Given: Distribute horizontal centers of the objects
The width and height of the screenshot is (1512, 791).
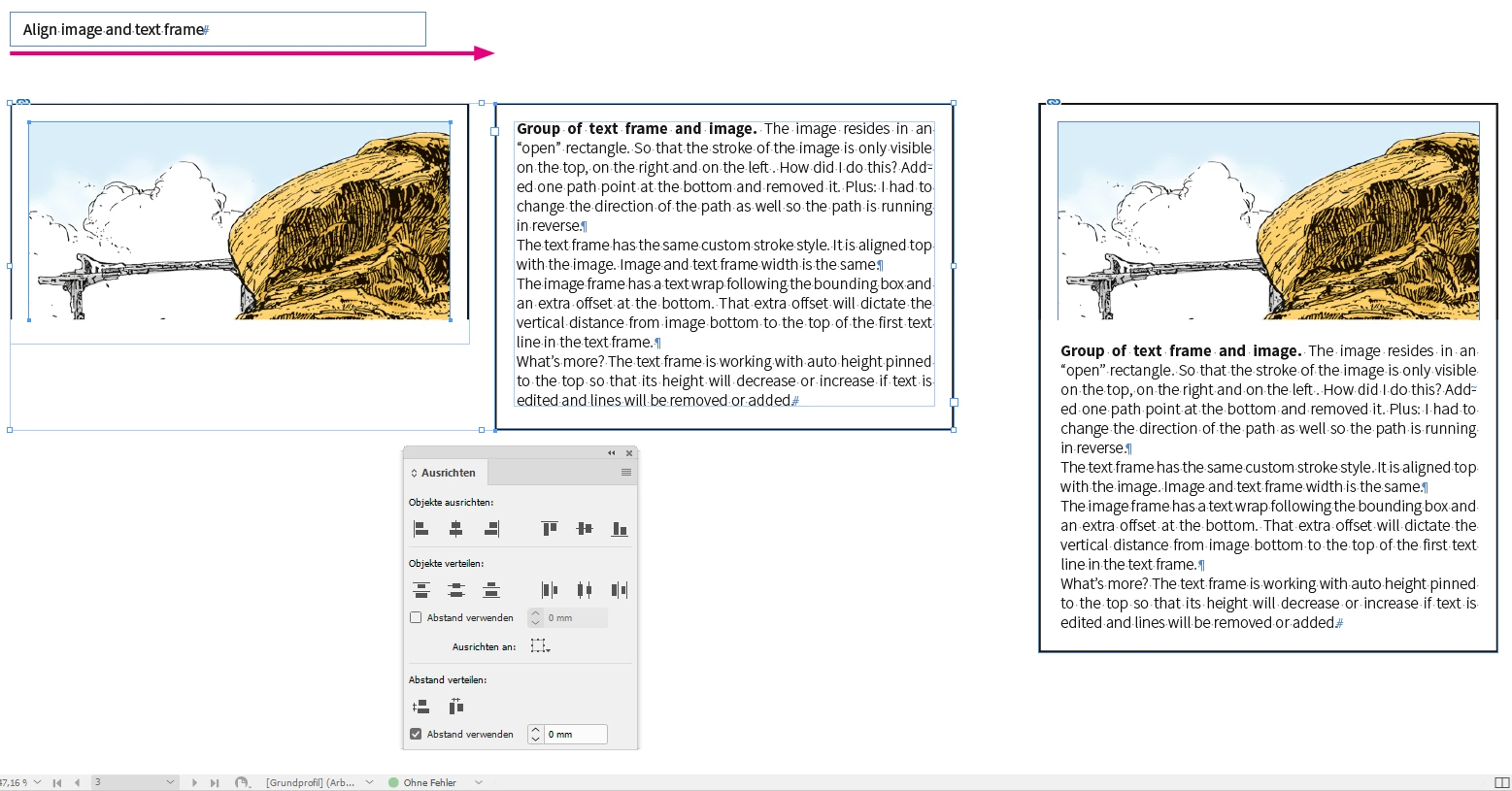Looking at the screenshot, I should pos(585,590).
